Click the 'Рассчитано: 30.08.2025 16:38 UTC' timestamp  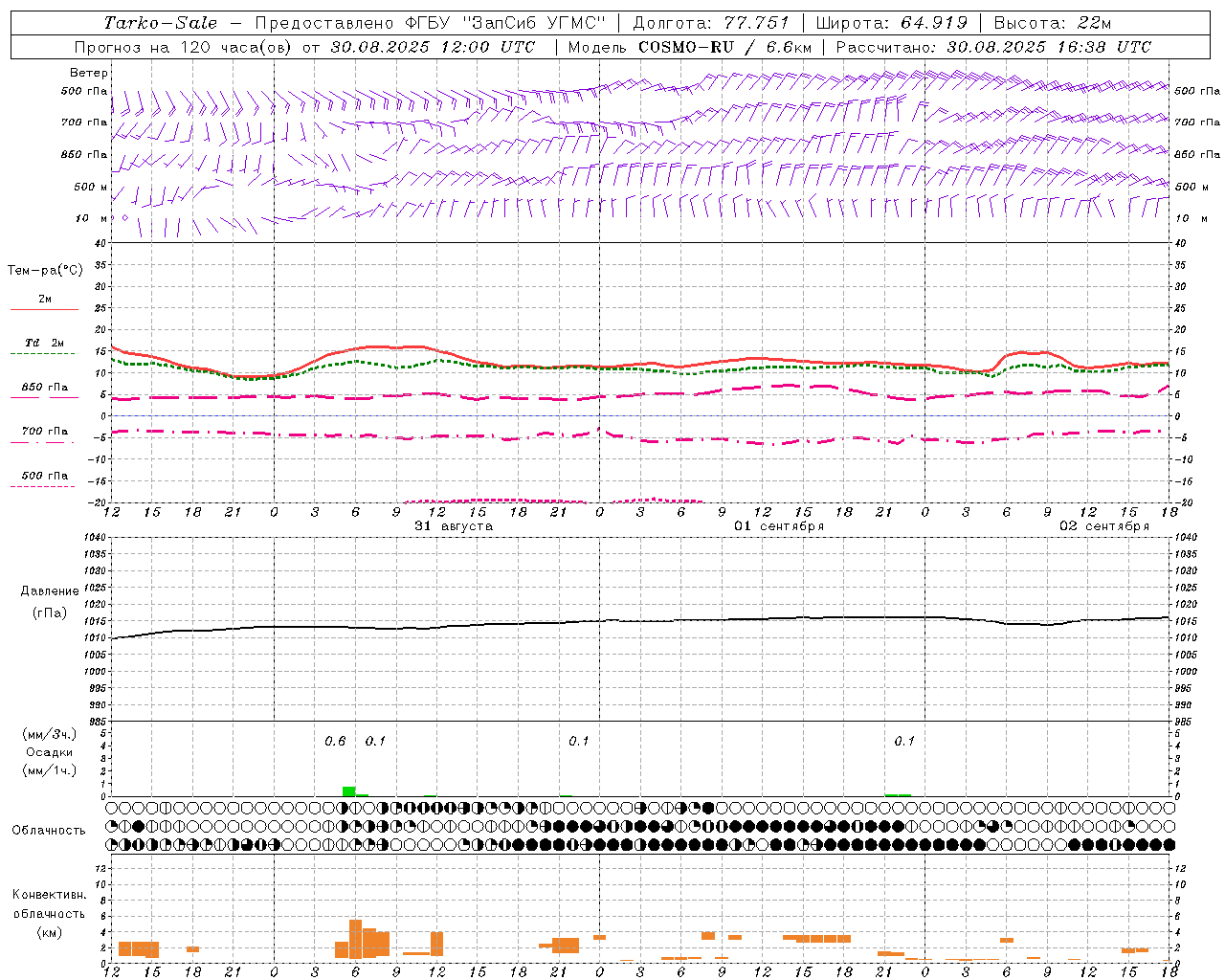point(993,47)
